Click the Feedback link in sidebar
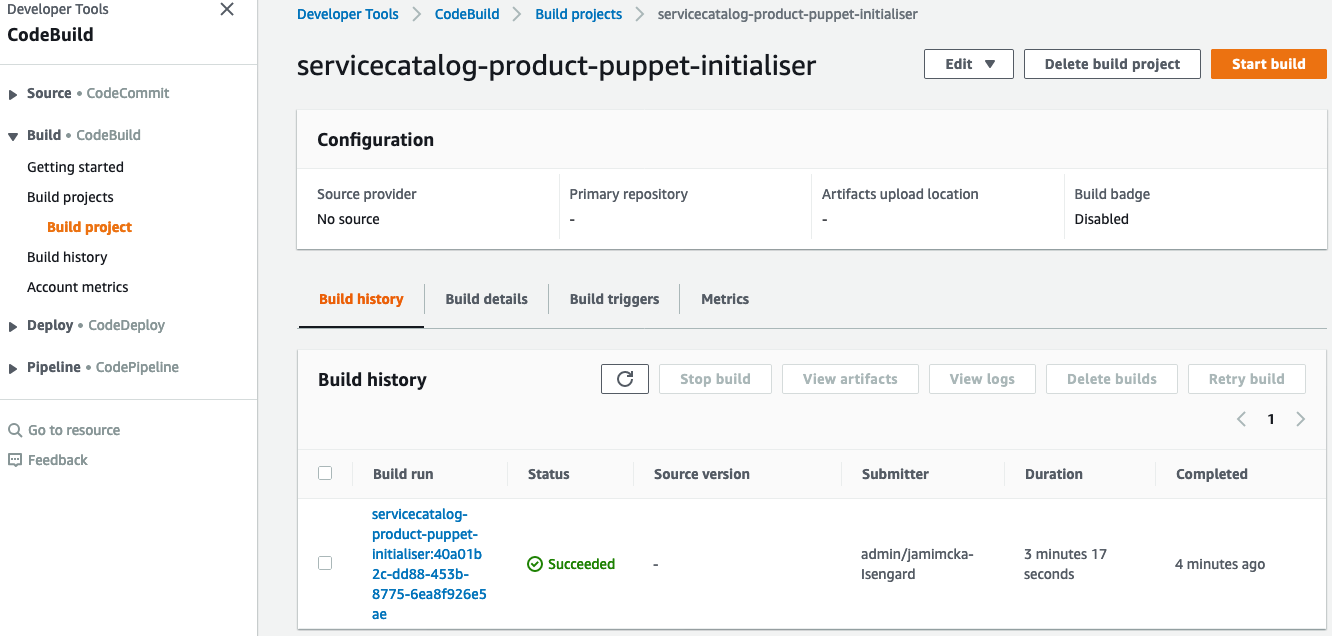 [x=58, y=460]
